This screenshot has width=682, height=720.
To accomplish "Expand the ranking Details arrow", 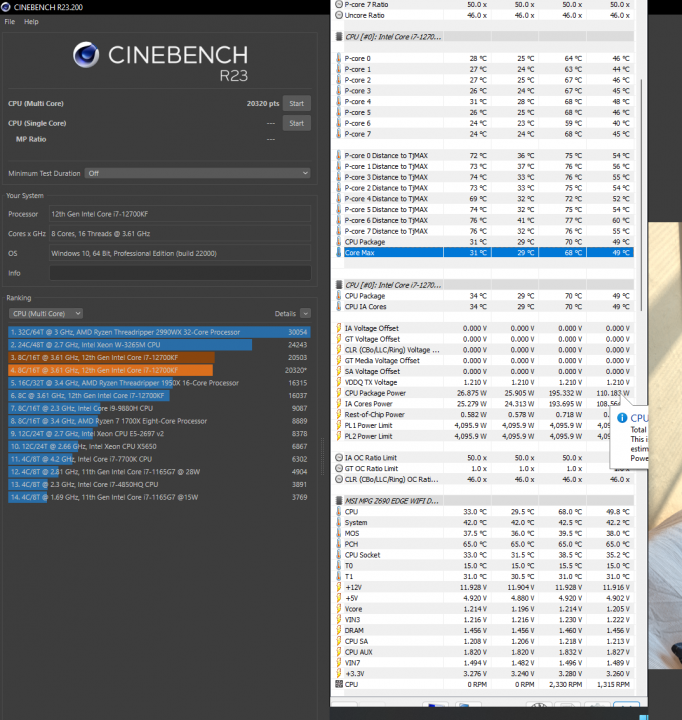I will pos(305,313).
